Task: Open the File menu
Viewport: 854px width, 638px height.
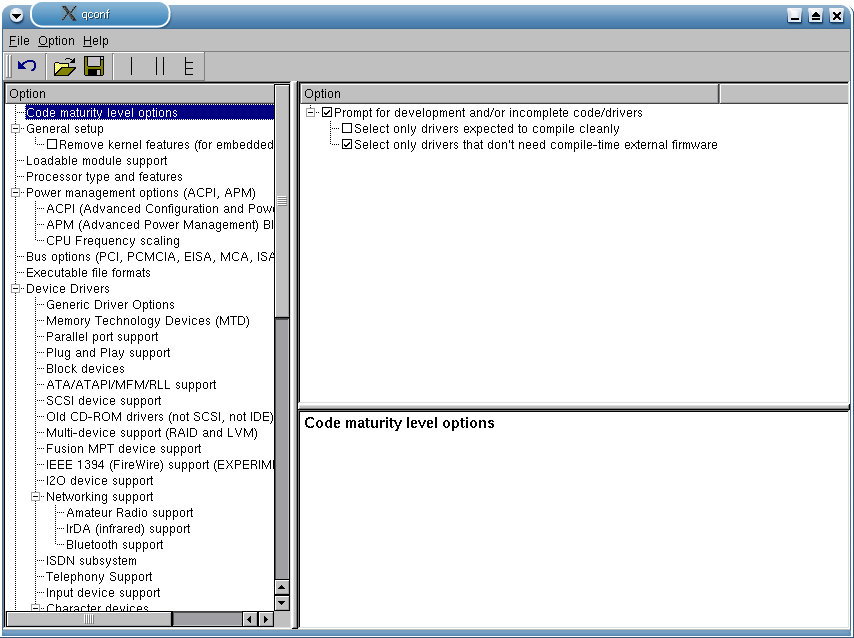Action: (x=19, y=41)
